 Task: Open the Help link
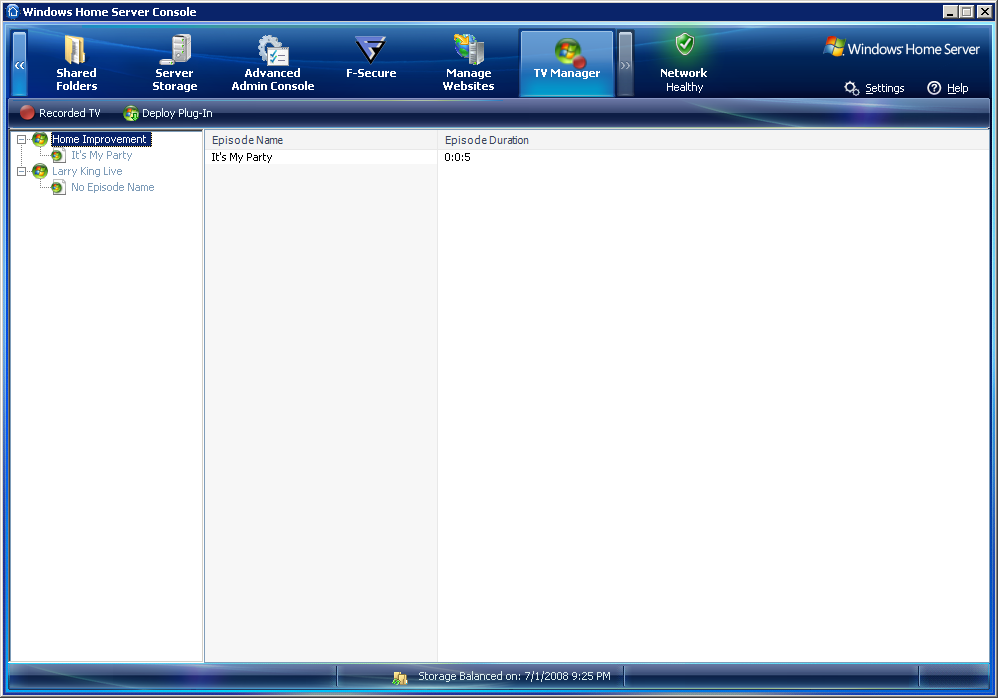tap(957, 88)
